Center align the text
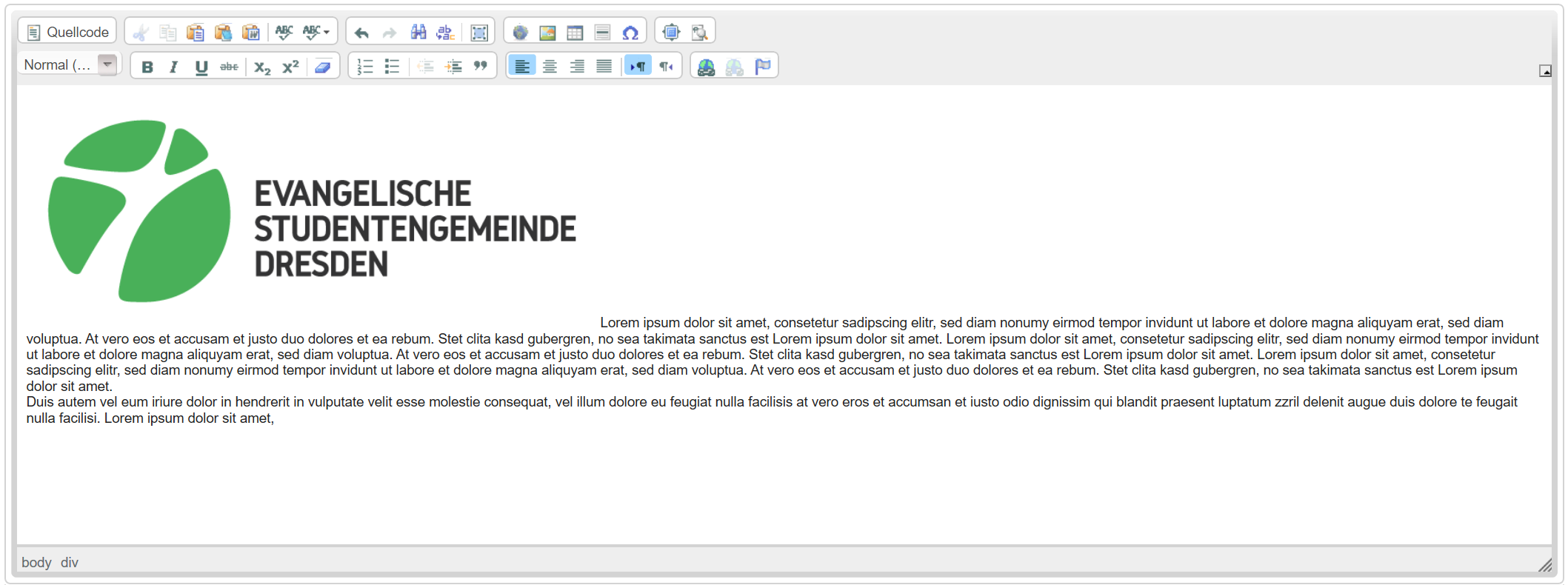 550,67
